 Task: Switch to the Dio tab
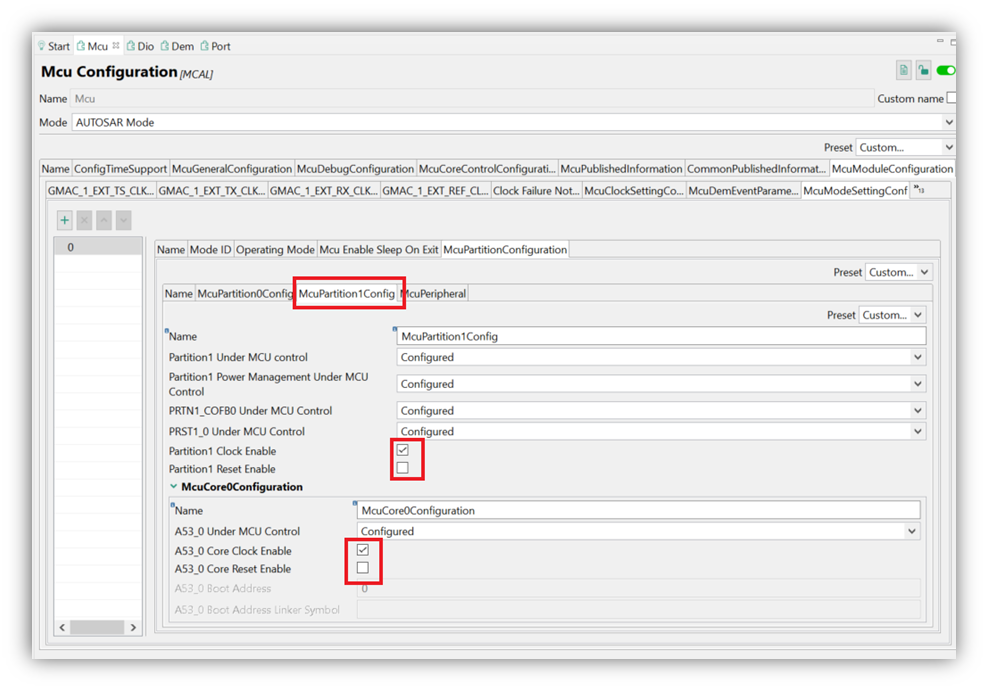140,46
